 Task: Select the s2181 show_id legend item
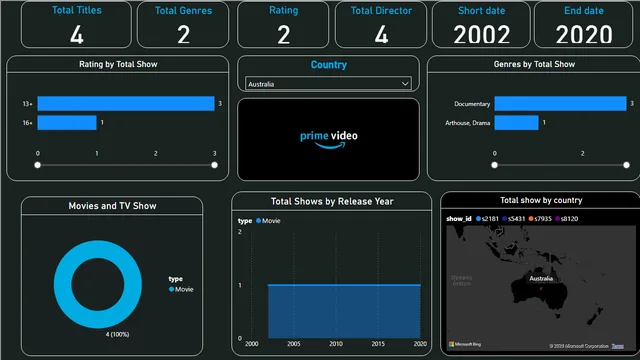[487, 219]
